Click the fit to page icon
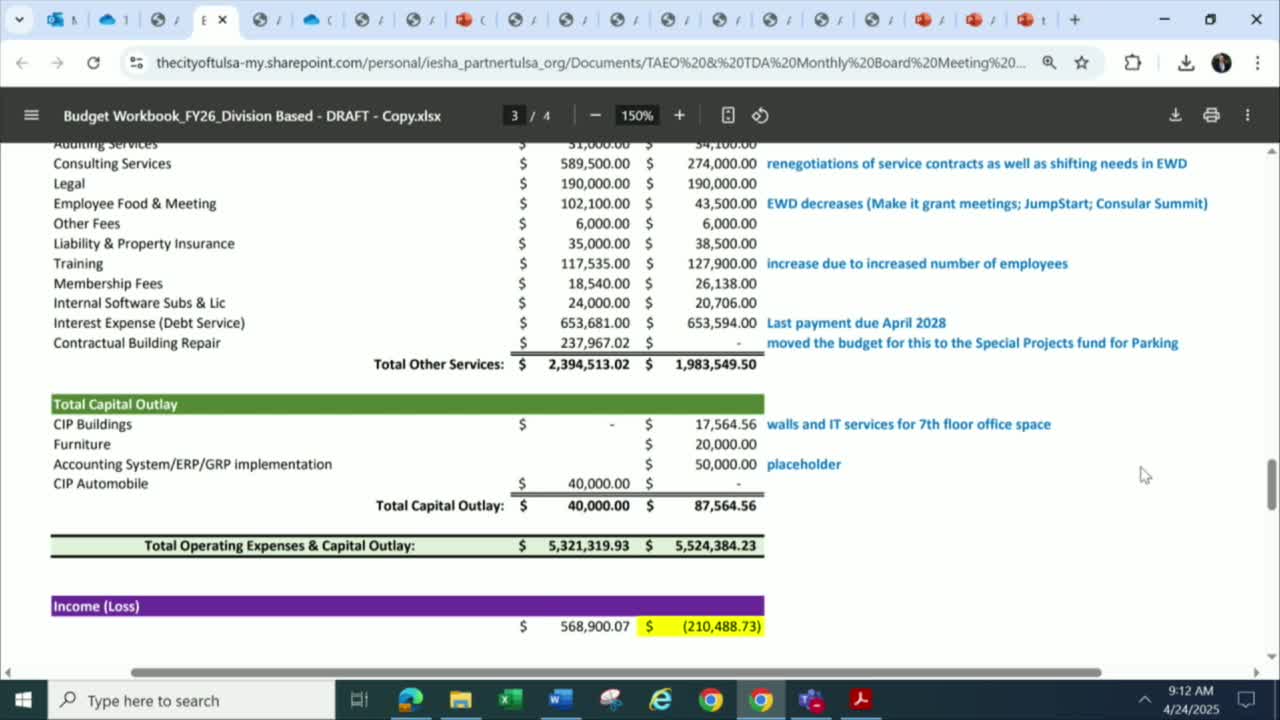1280x720 pixels. click(x=728, y=115)
